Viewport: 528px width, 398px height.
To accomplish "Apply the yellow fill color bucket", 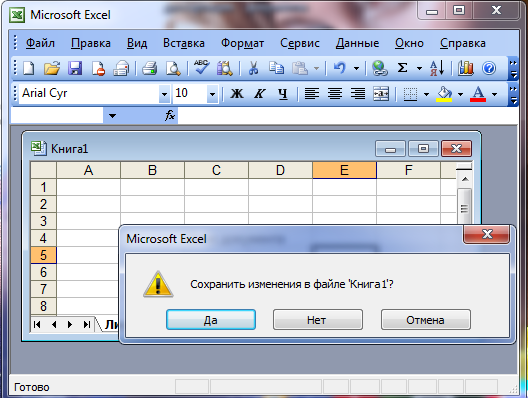I will pos(444,94).
